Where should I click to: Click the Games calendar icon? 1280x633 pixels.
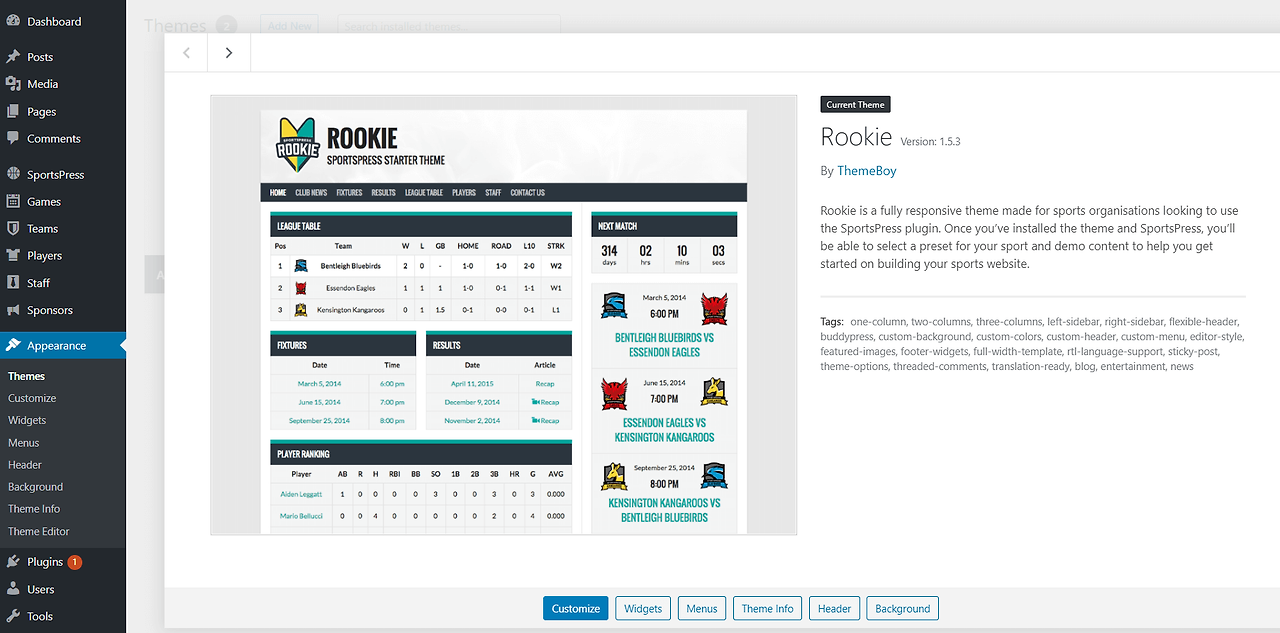(x=13, y=201)
